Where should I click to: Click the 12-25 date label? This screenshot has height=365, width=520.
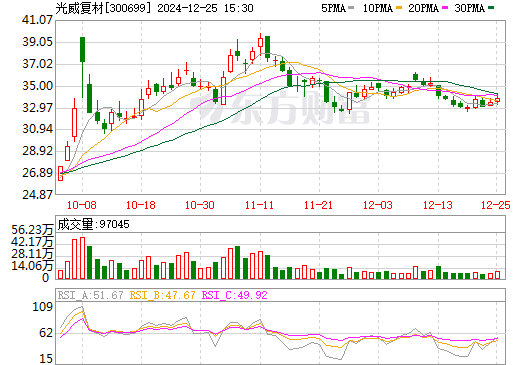tap(496, 205)
